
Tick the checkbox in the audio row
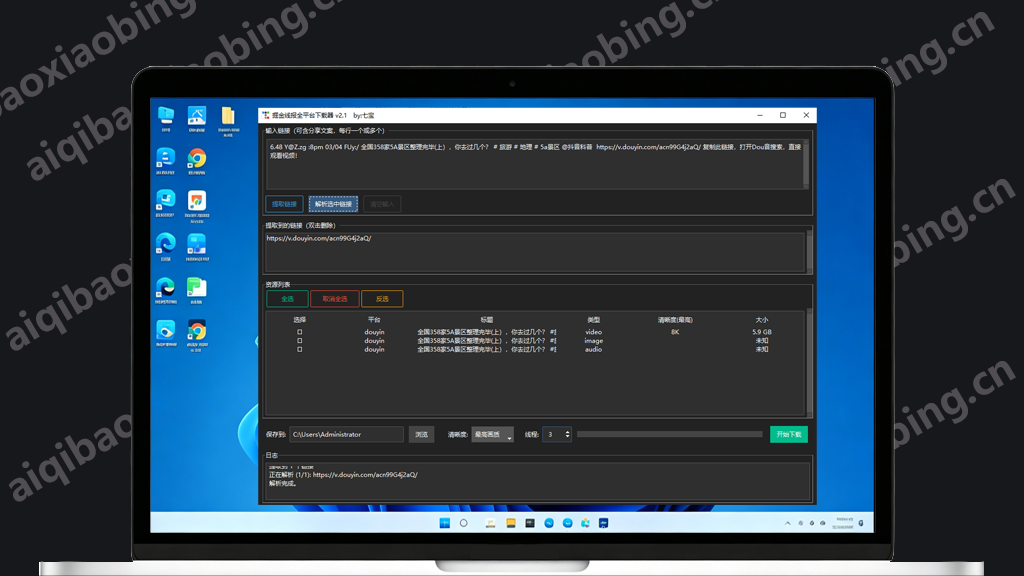click(300, 349)
